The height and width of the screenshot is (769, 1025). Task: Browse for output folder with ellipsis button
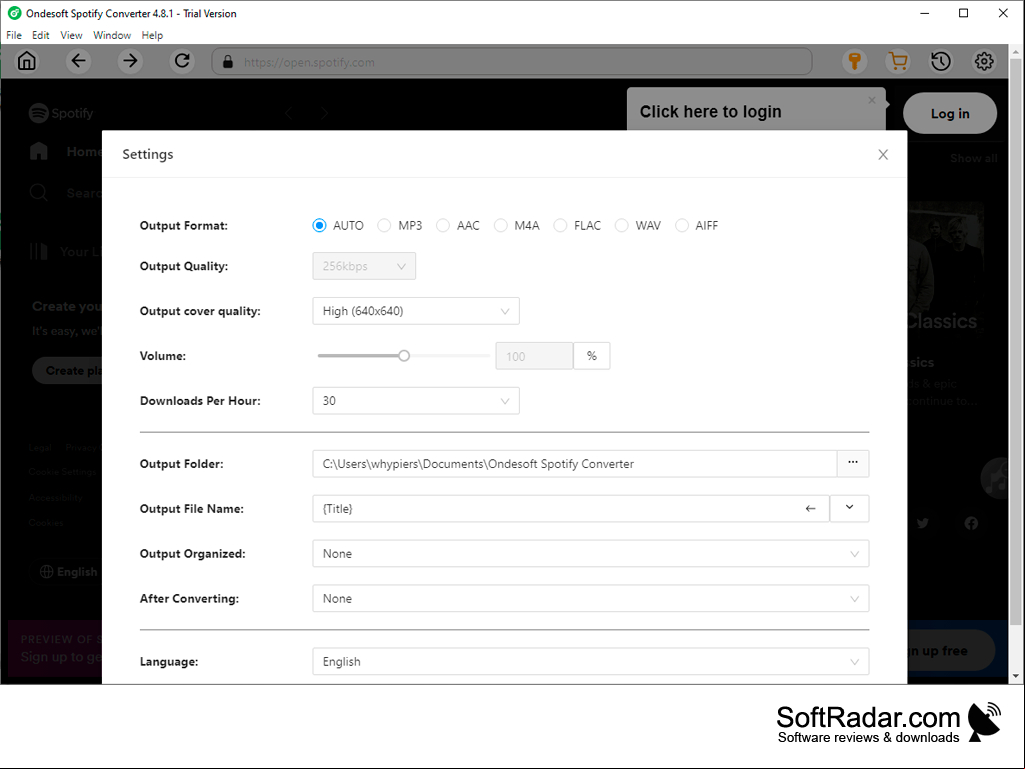[853, 463]
